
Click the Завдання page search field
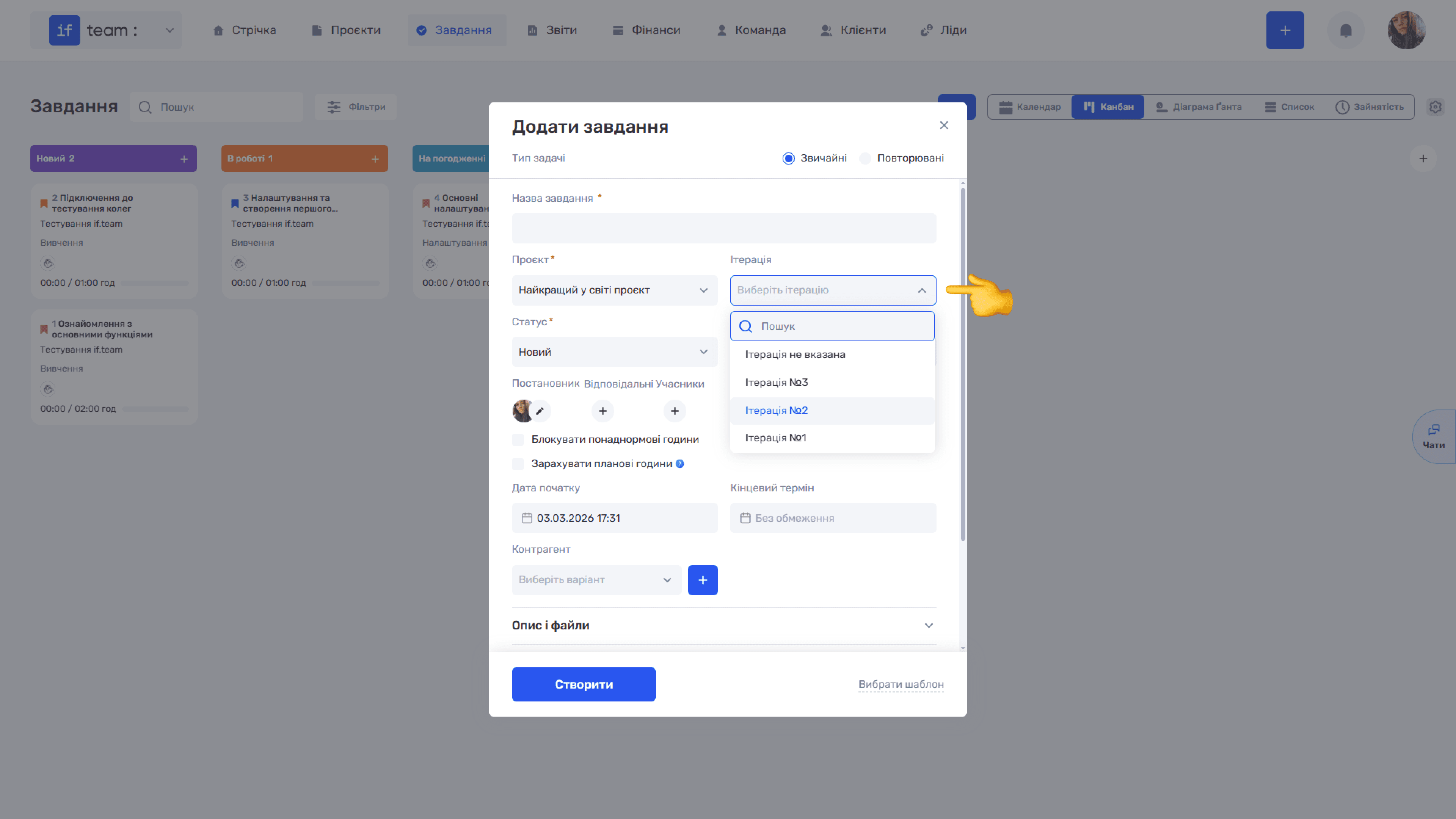click(217, 107)
